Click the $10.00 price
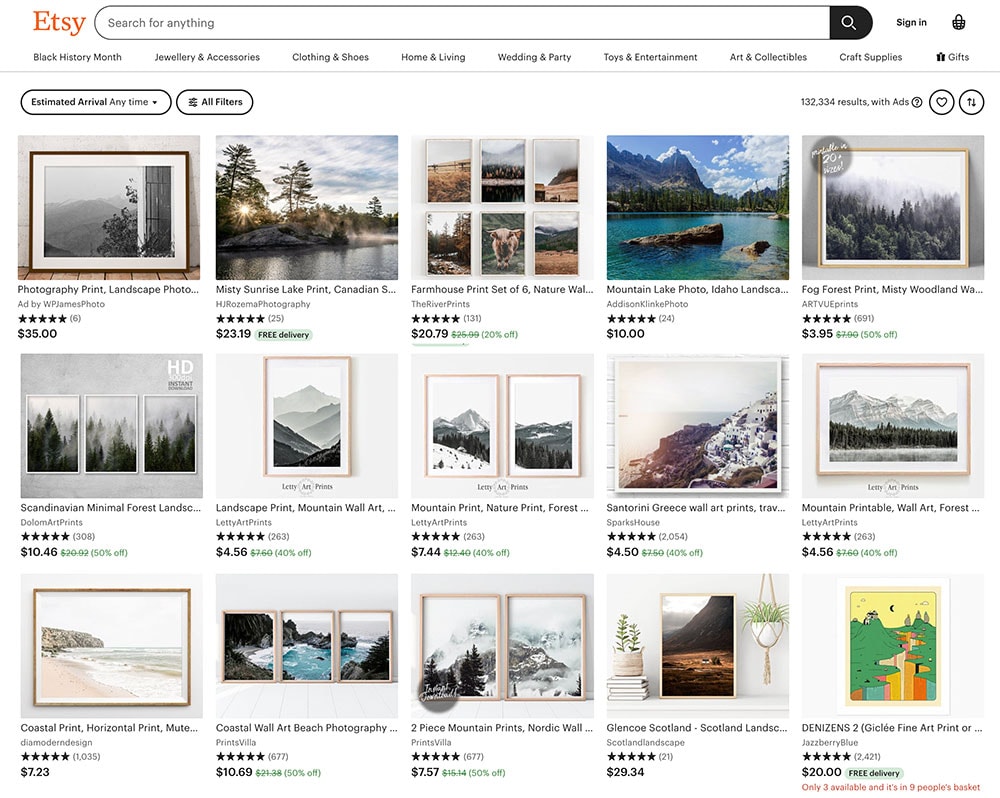 tap(626, 334)
